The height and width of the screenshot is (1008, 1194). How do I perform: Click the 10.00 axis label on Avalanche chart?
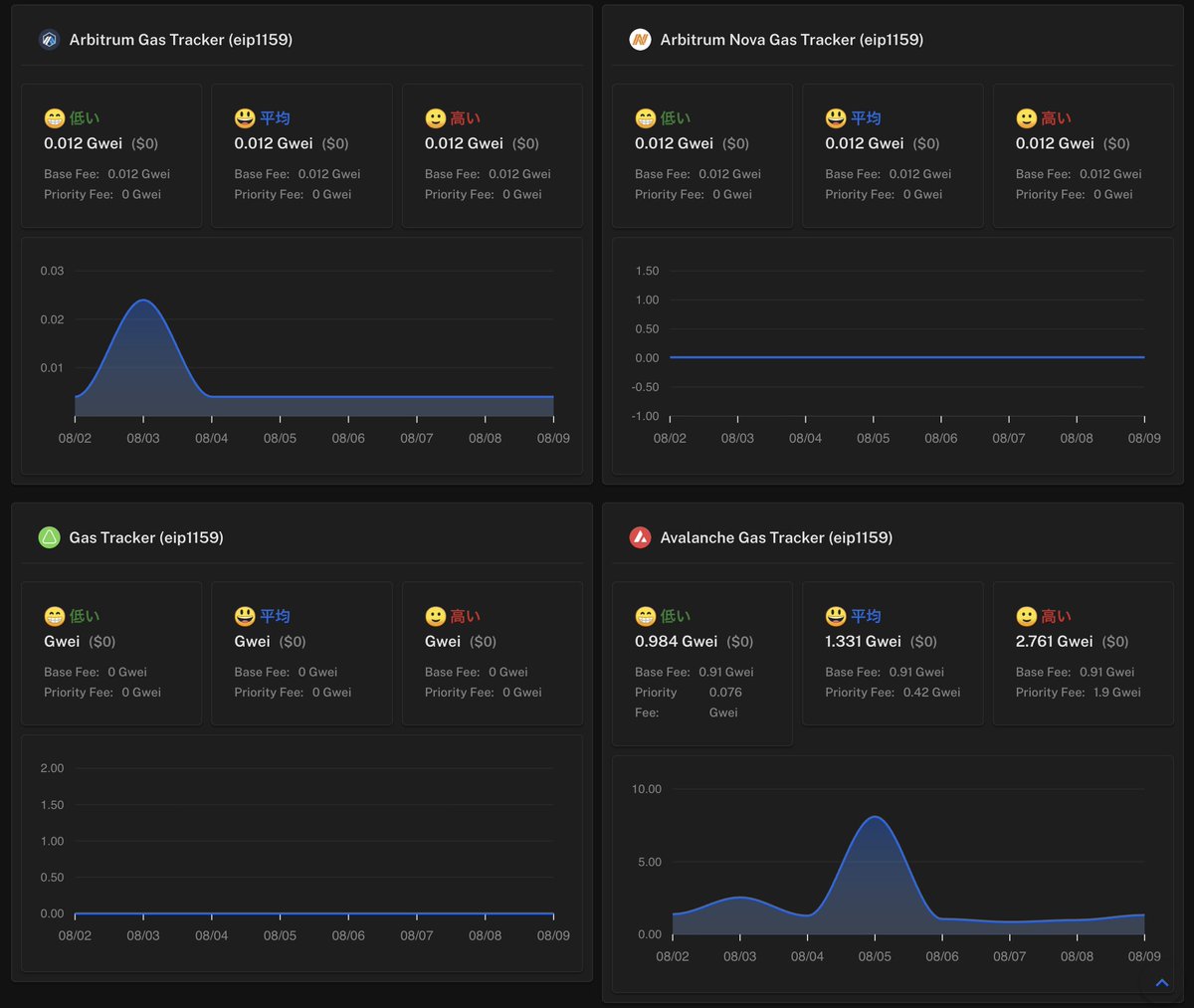[647, 789]
